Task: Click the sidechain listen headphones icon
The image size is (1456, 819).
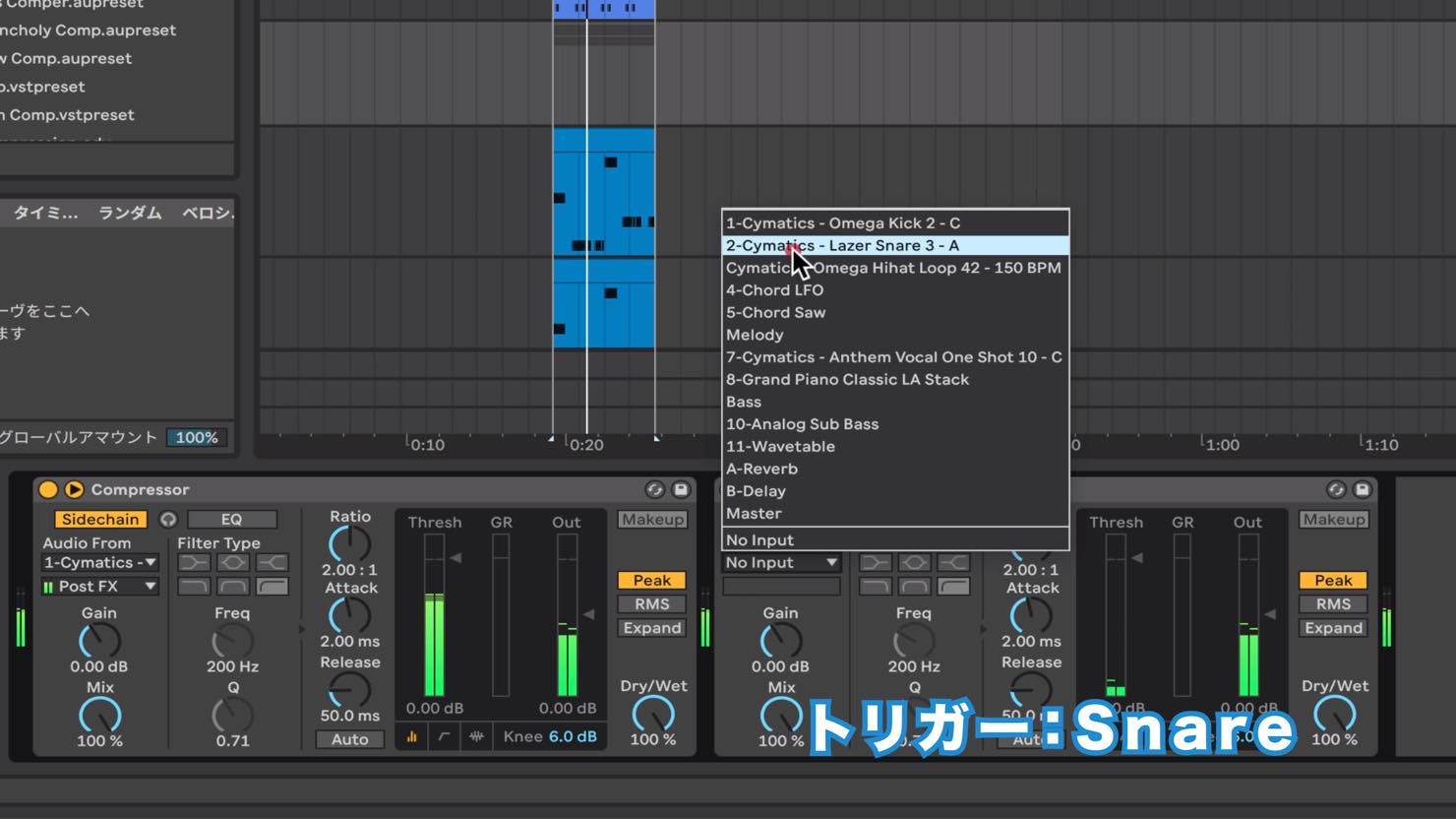Action: coord(168,519)
